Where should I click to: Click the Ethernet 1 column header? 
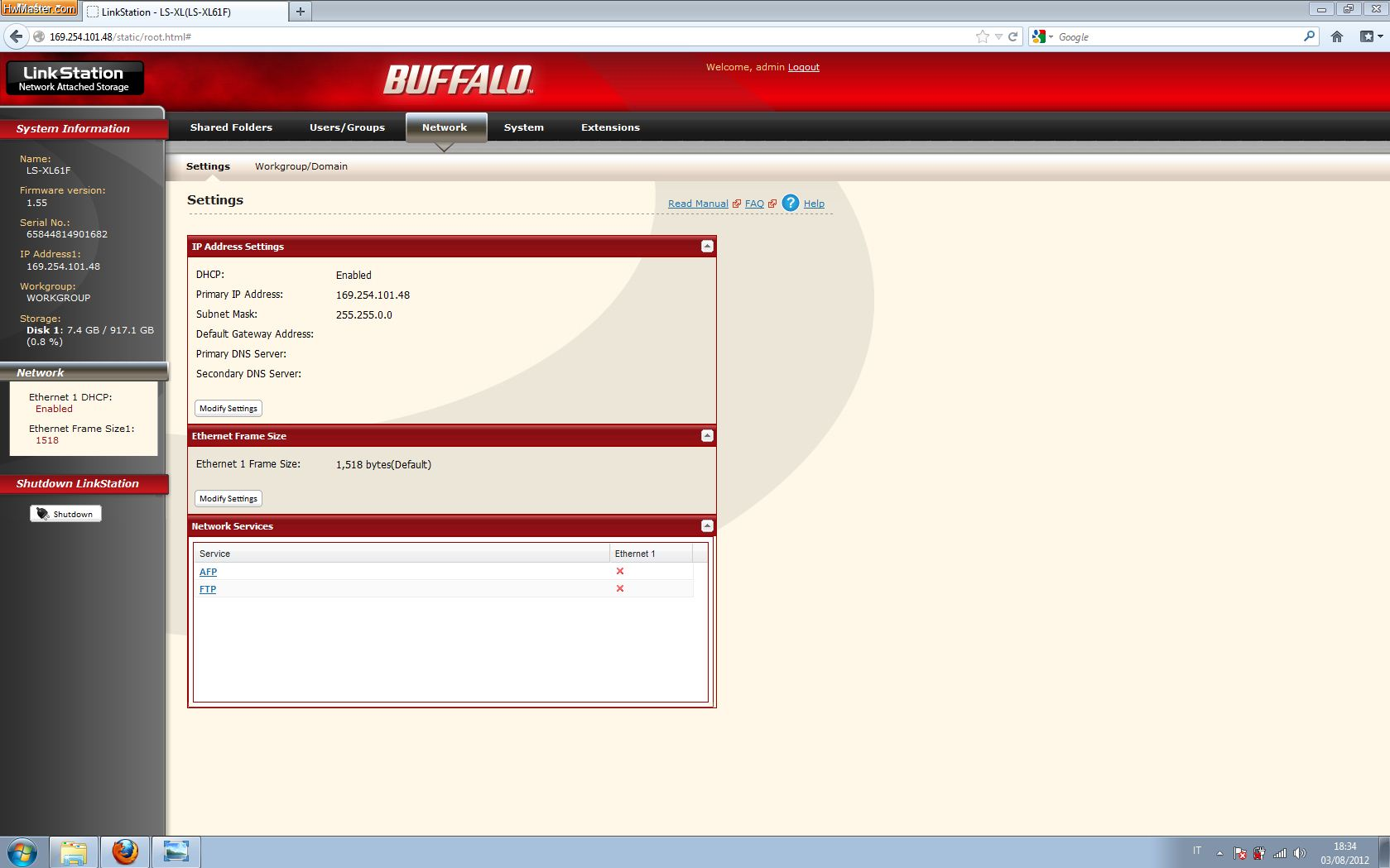tap(651, 554)
